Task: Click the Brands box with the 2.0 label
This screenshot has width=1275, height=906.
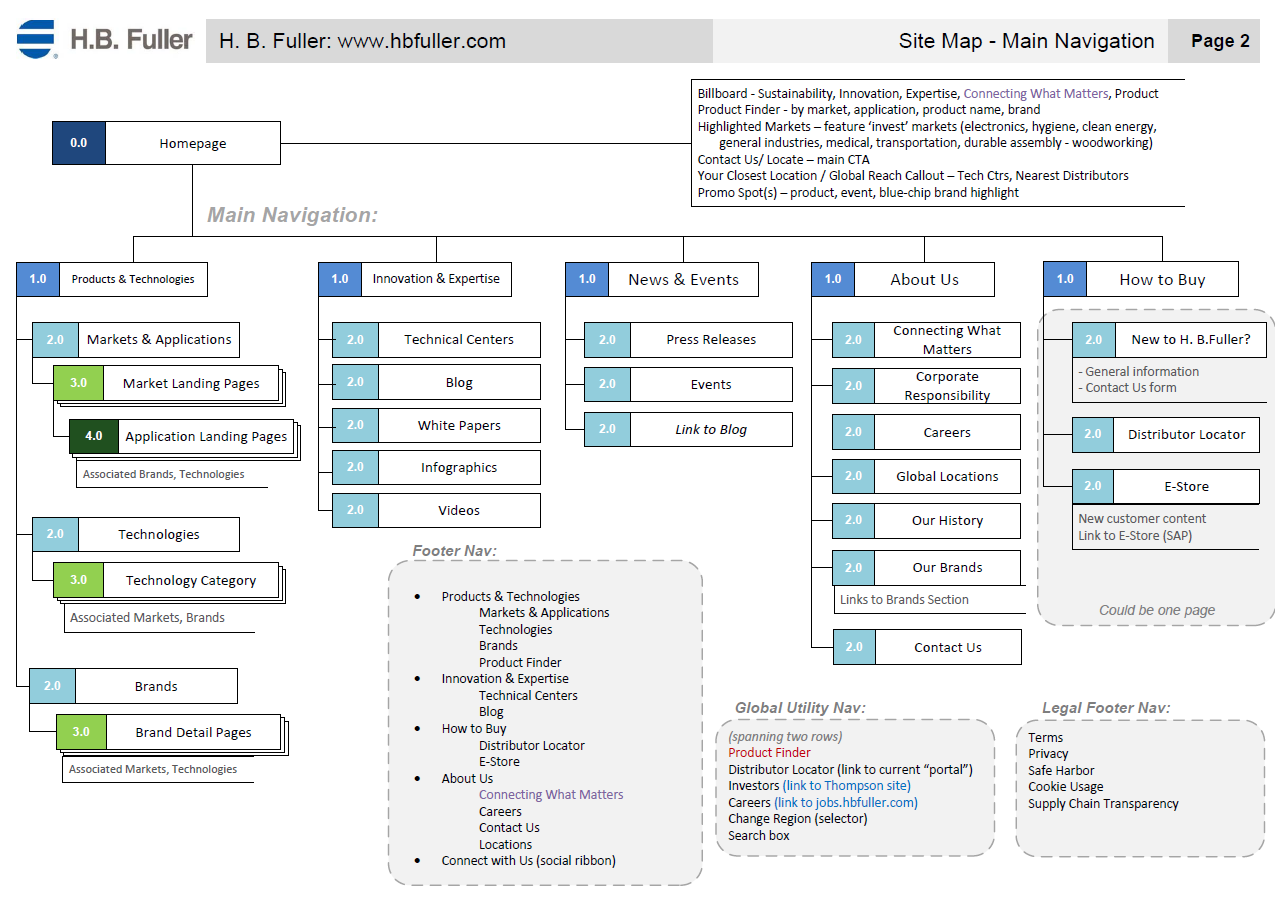Action: (x=133, y=687)
